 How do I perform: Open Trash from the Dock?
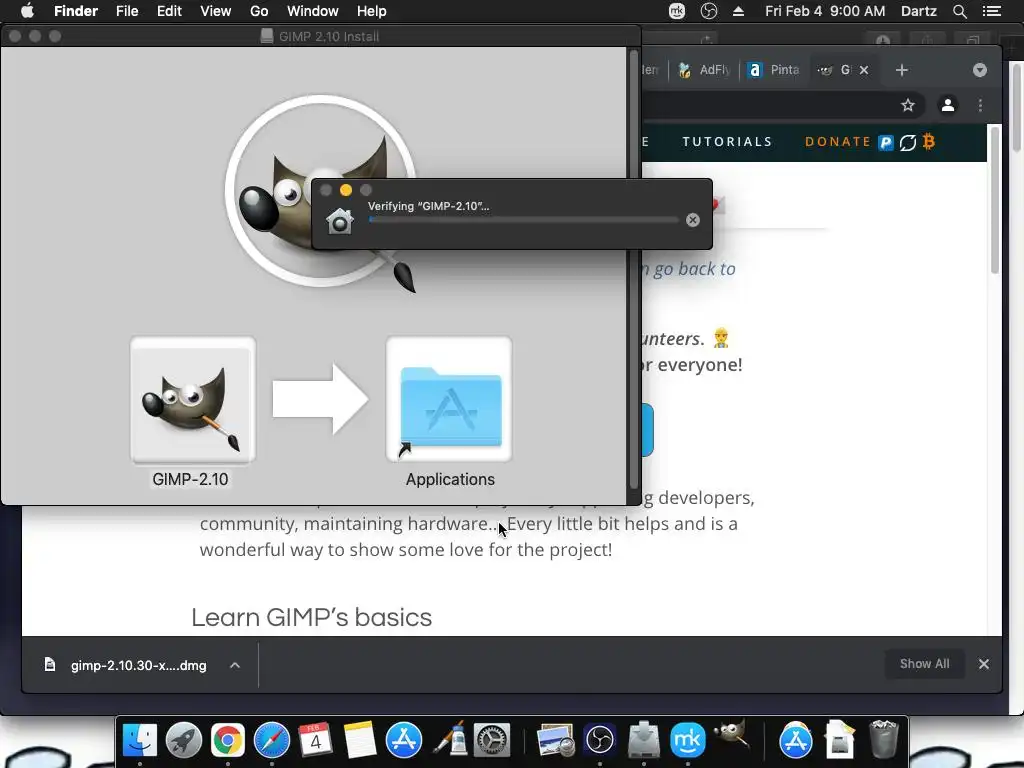pos(883,741)
